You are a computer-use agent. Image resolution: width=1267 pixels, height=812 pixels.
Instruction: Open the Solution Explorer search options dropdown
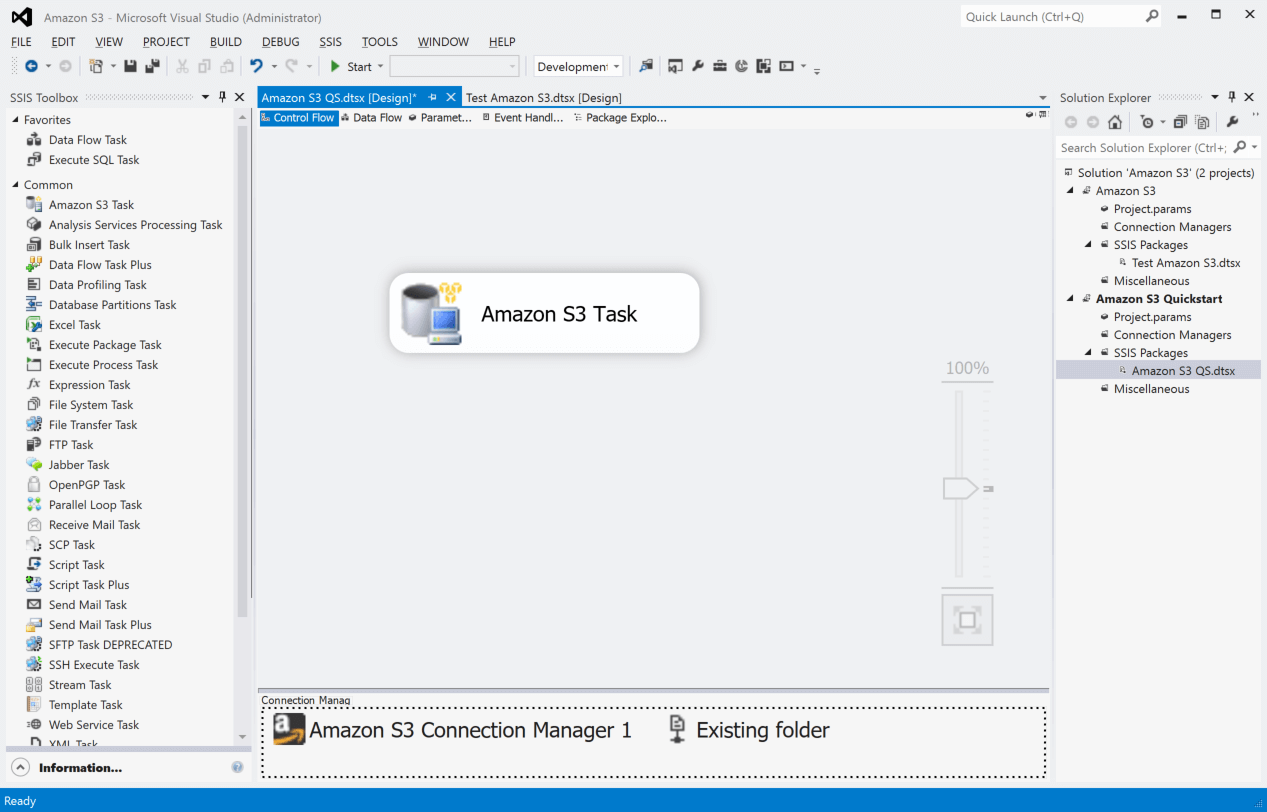[1254, 147]
